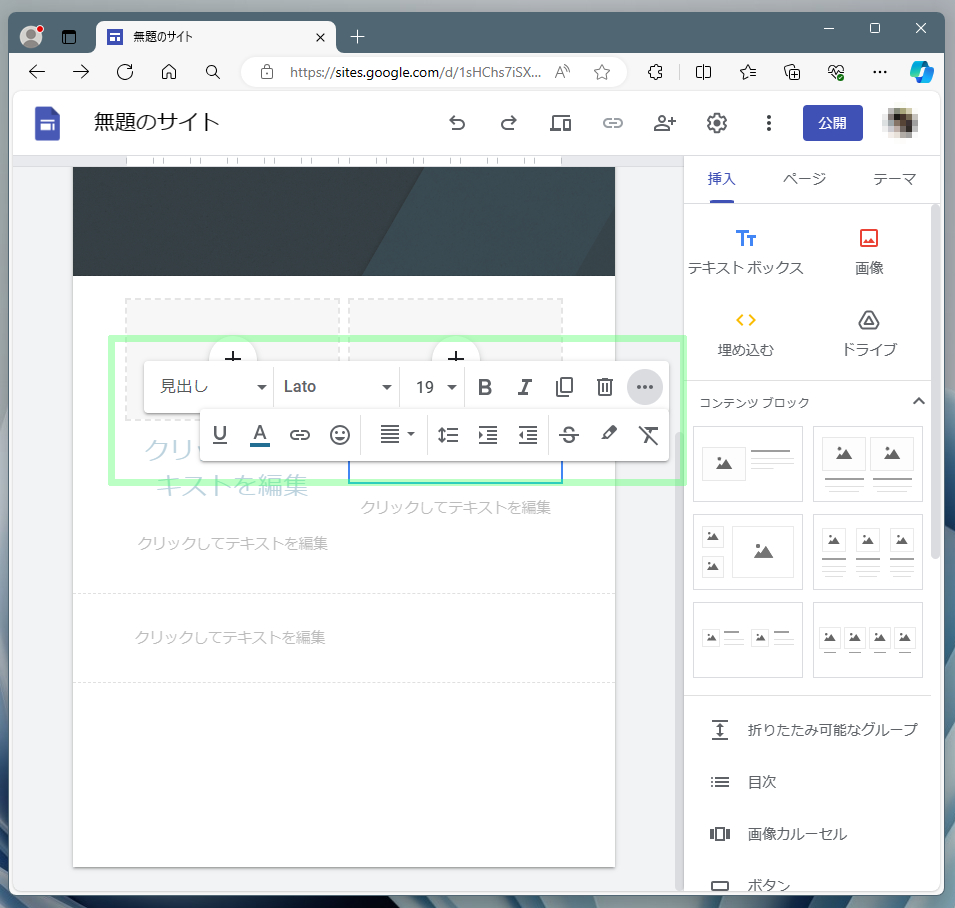Image resolution: width=955 pixels, height=908 pixels.
Task: Open the site preview icon
Action: pos(560,123)
